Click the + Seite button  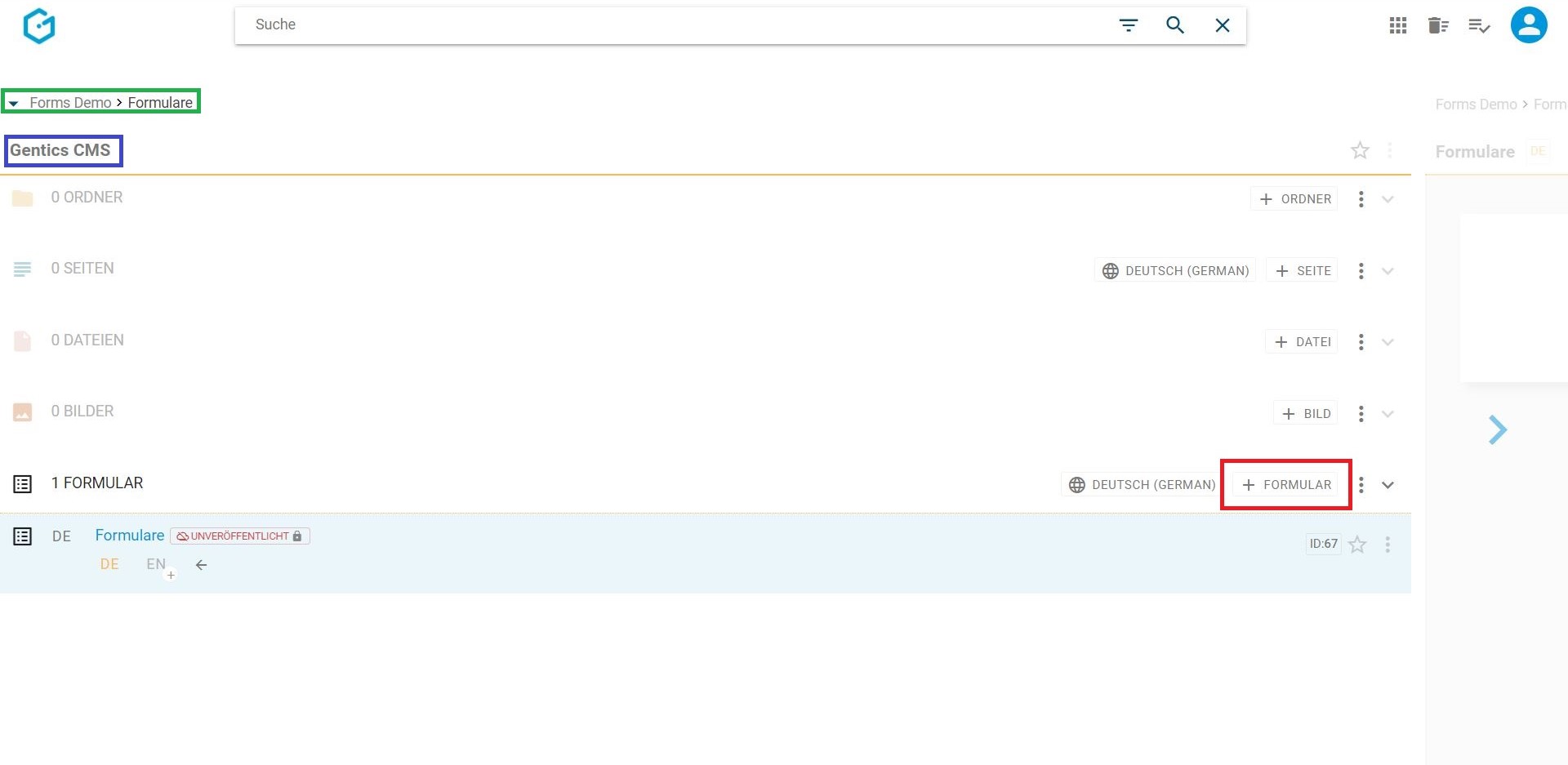tap(1302, 270)
